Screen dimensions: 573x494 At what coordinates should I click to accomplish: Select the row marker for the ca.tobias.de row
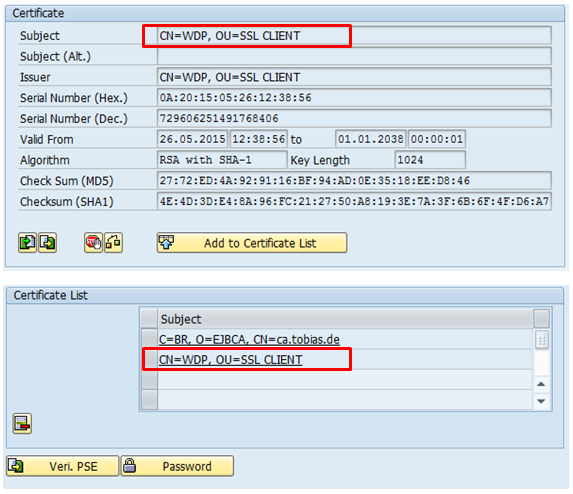[x=149, y=339]
